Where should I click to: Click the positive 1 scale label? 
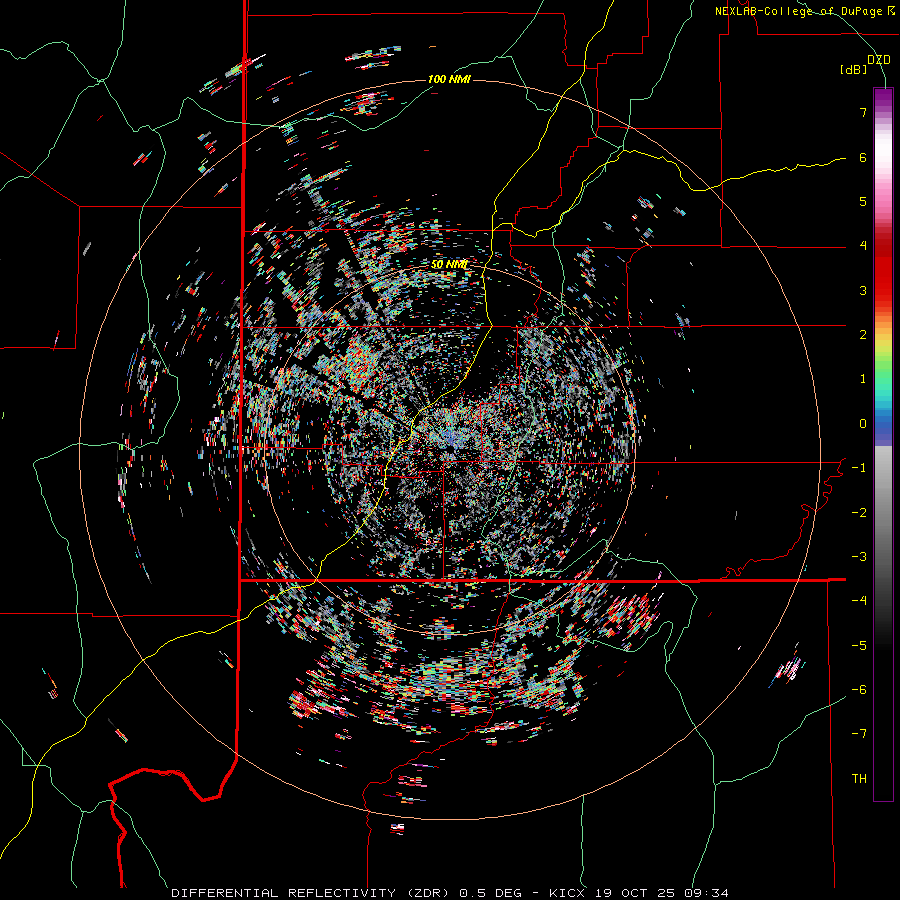863,379
